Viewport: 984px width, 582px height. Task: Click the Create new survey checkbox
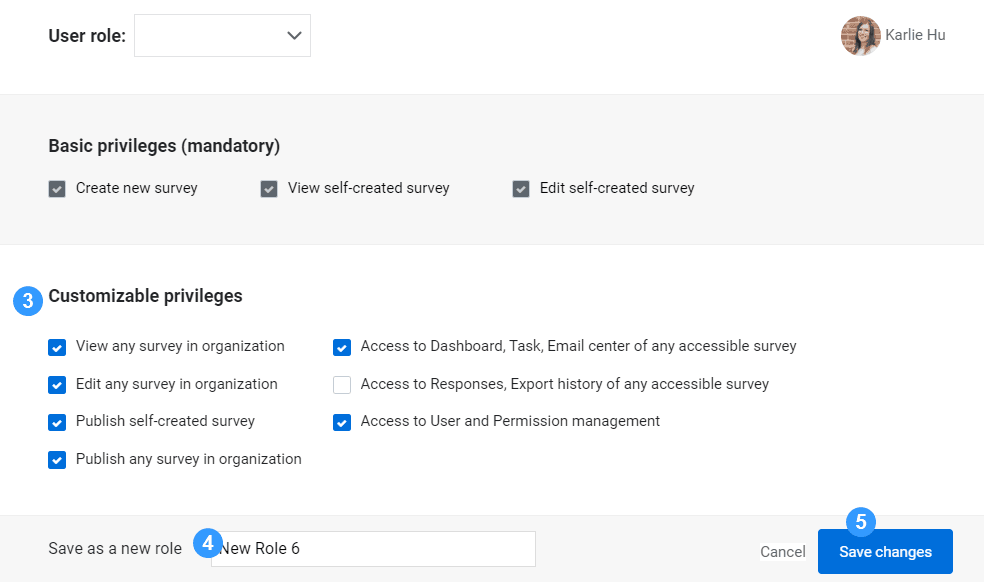57,189
